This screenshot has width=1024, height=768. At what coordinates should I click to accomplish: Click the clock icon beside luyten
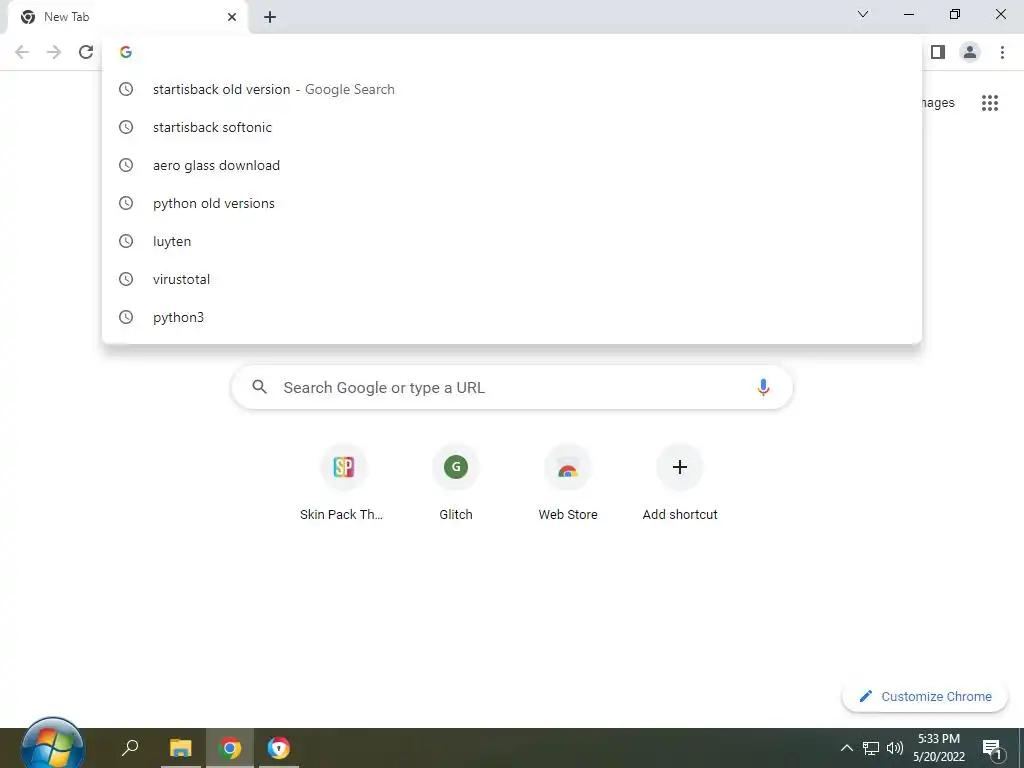126,241
